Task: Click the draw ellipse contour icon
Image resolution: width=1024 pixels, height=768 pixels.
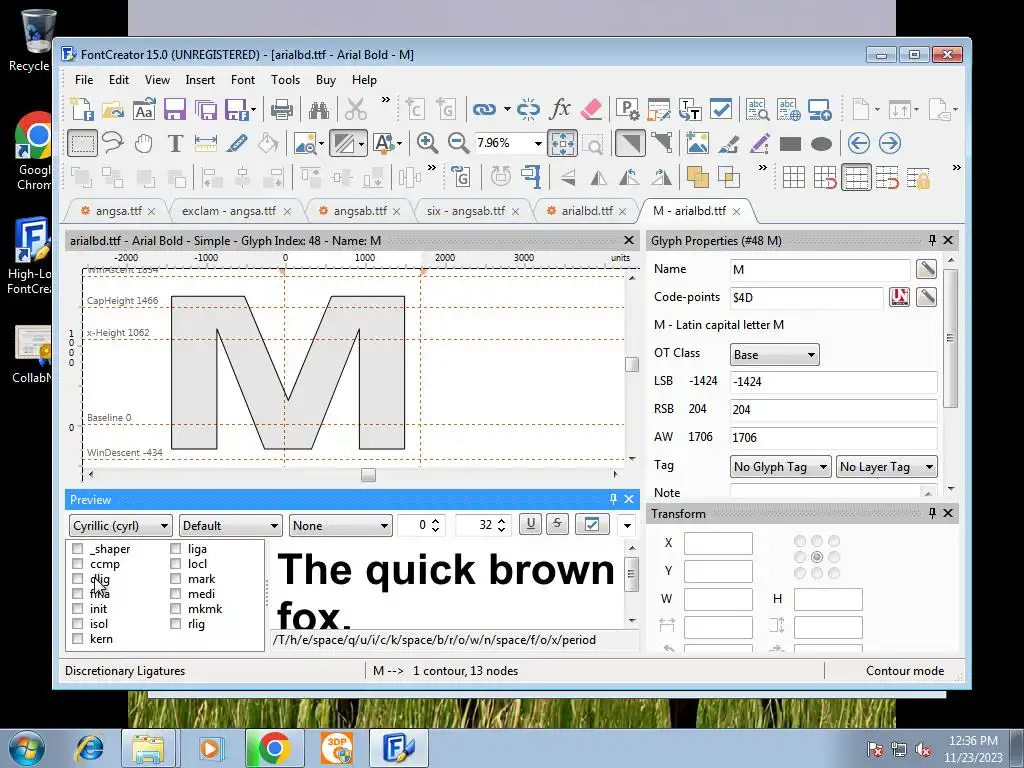Action: (x=822, y=144)
